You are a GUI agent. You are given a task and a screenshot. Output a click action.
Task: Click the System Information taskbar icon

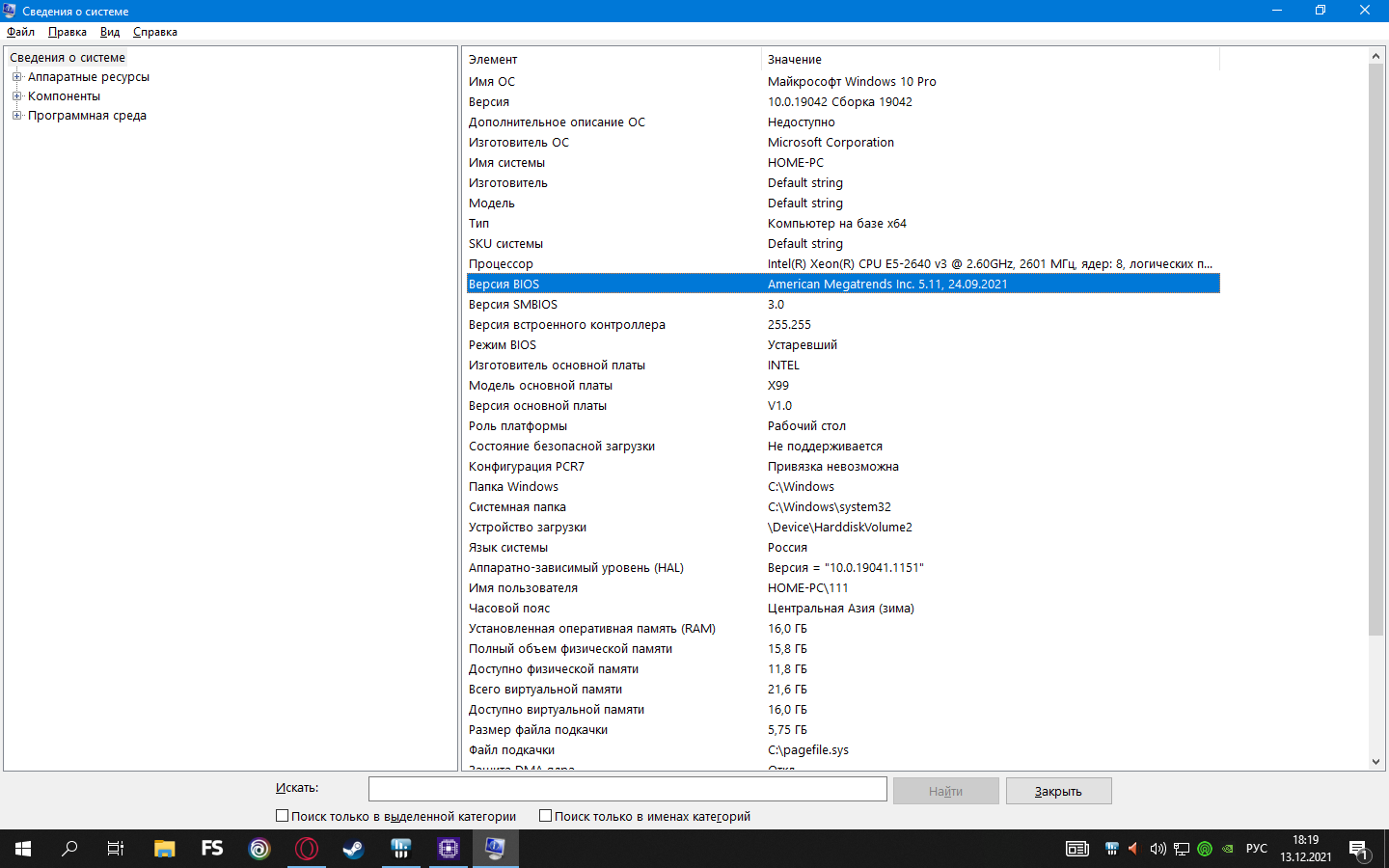click(496, 849)
